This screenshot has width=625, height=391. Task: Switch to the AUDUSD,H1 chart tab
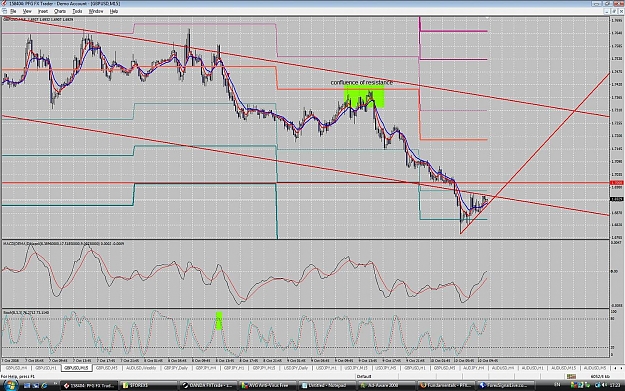click(x=533, y=368)
